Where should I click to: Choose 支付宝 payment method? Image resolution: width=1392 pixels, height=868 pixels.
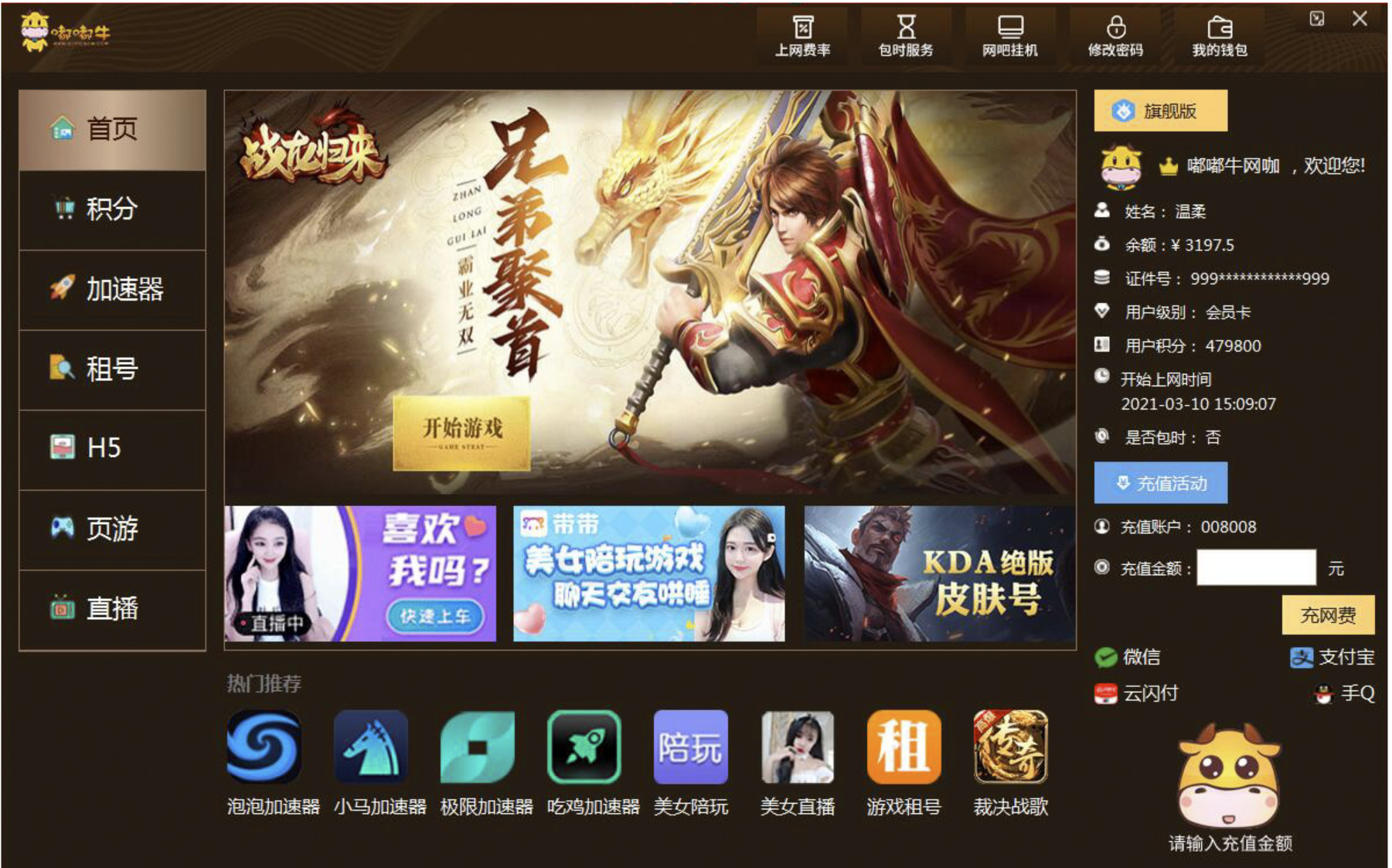1332,657
